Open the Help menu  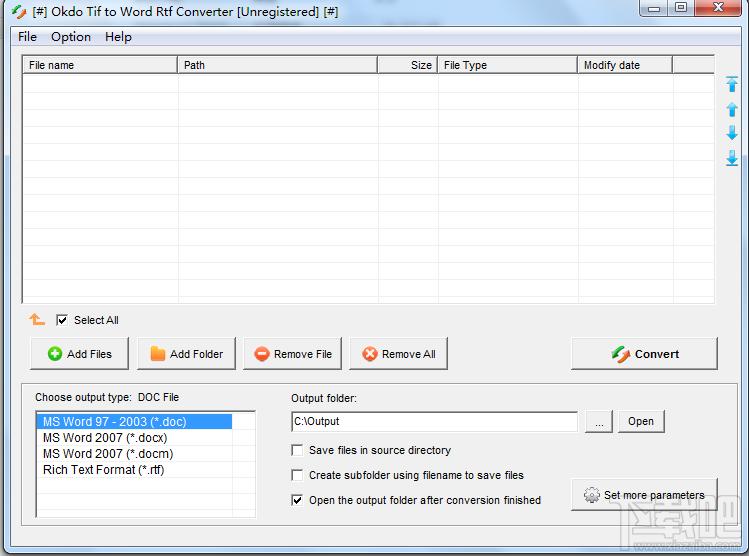click(x=118, y=37)
